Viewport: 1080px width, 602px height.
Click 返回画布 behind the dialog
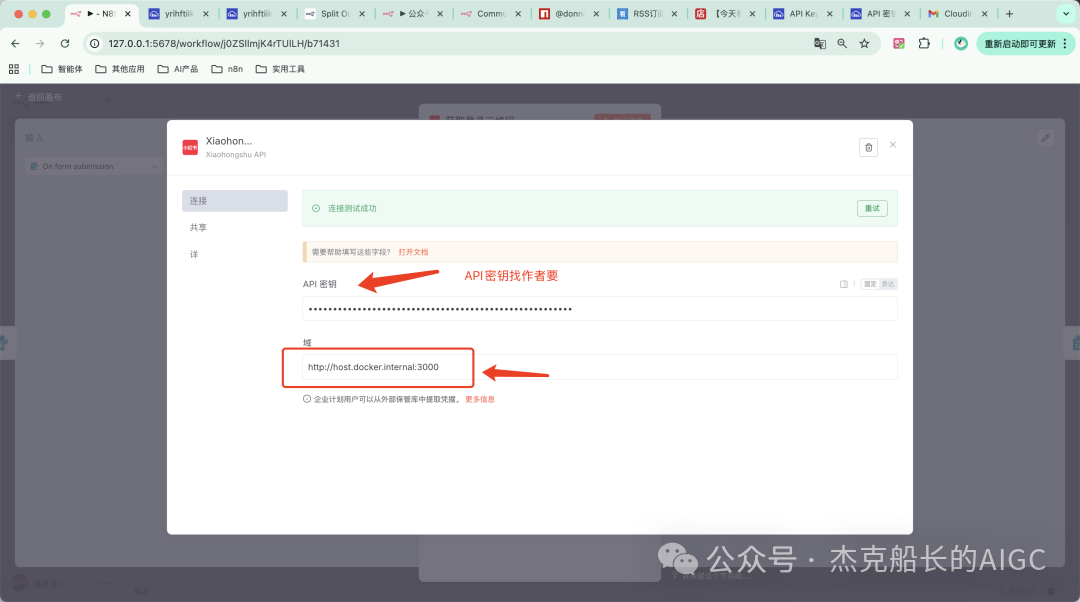click(x=39, y=97)
